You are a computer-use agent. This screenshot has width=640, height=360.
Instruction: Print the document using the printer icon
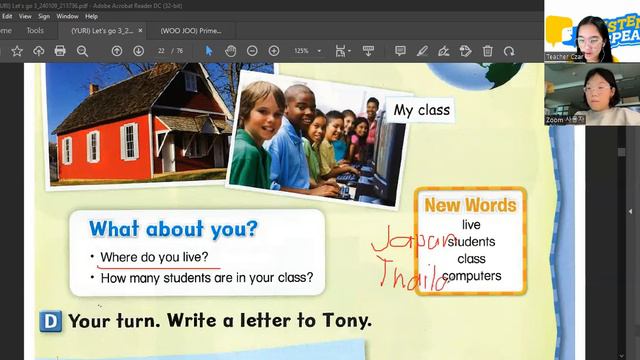(x=60, y=51)
